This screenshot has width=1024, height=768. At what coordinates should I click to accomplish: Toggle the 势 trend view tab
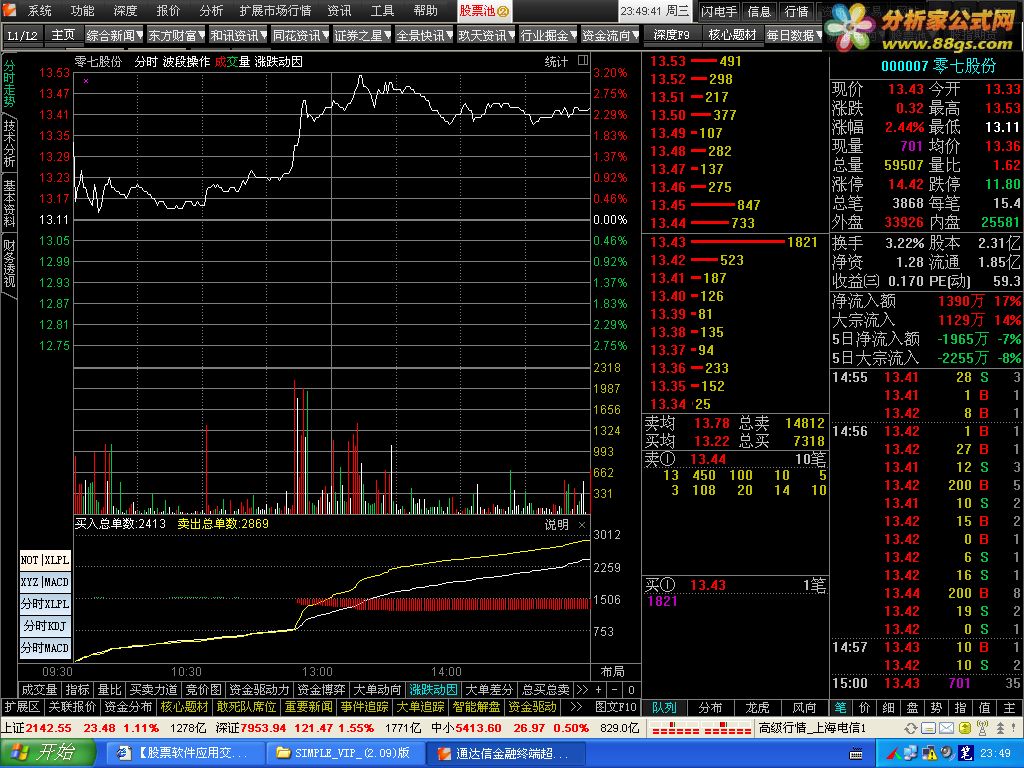[x=936, y=708]
